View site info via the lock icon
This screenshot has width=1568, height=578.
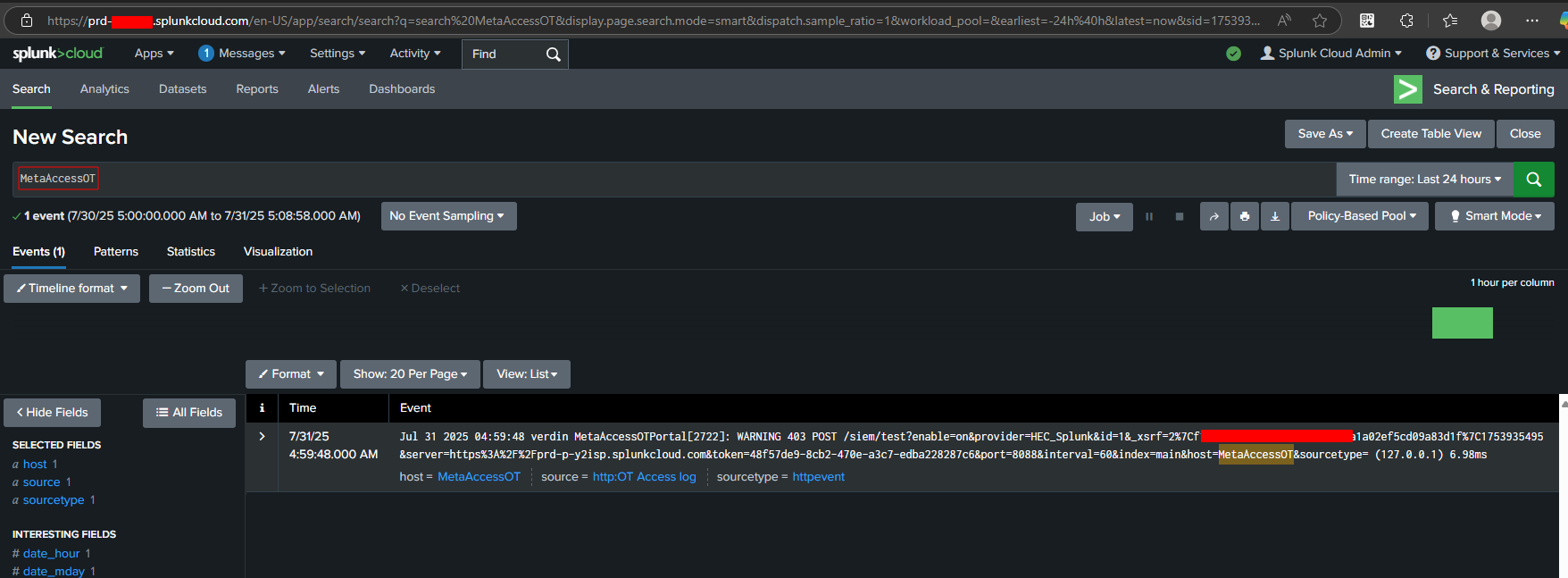(x=27, y=21)
